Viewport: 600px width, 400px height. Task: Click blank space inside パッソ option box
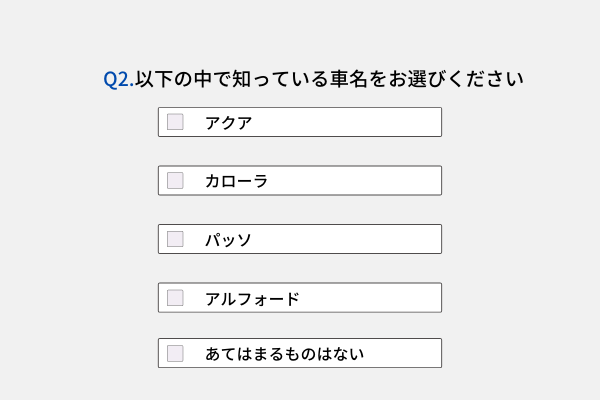coord(344,239)
